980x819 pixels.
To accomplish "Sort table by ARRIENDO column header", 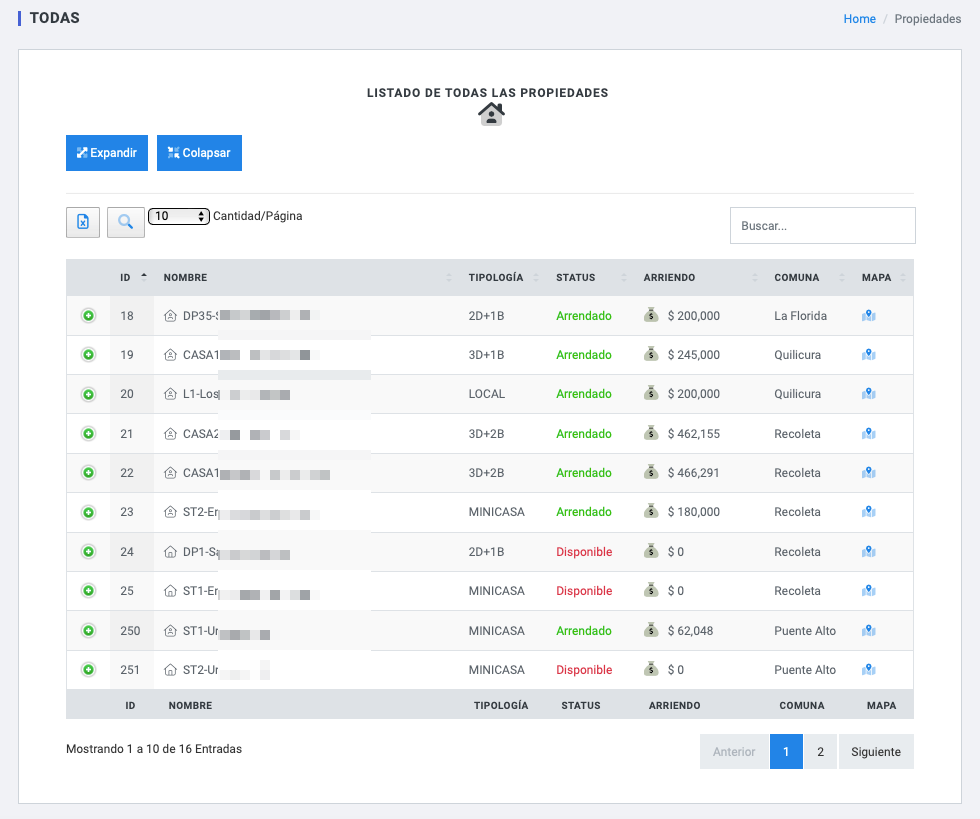I will (699, 278).
